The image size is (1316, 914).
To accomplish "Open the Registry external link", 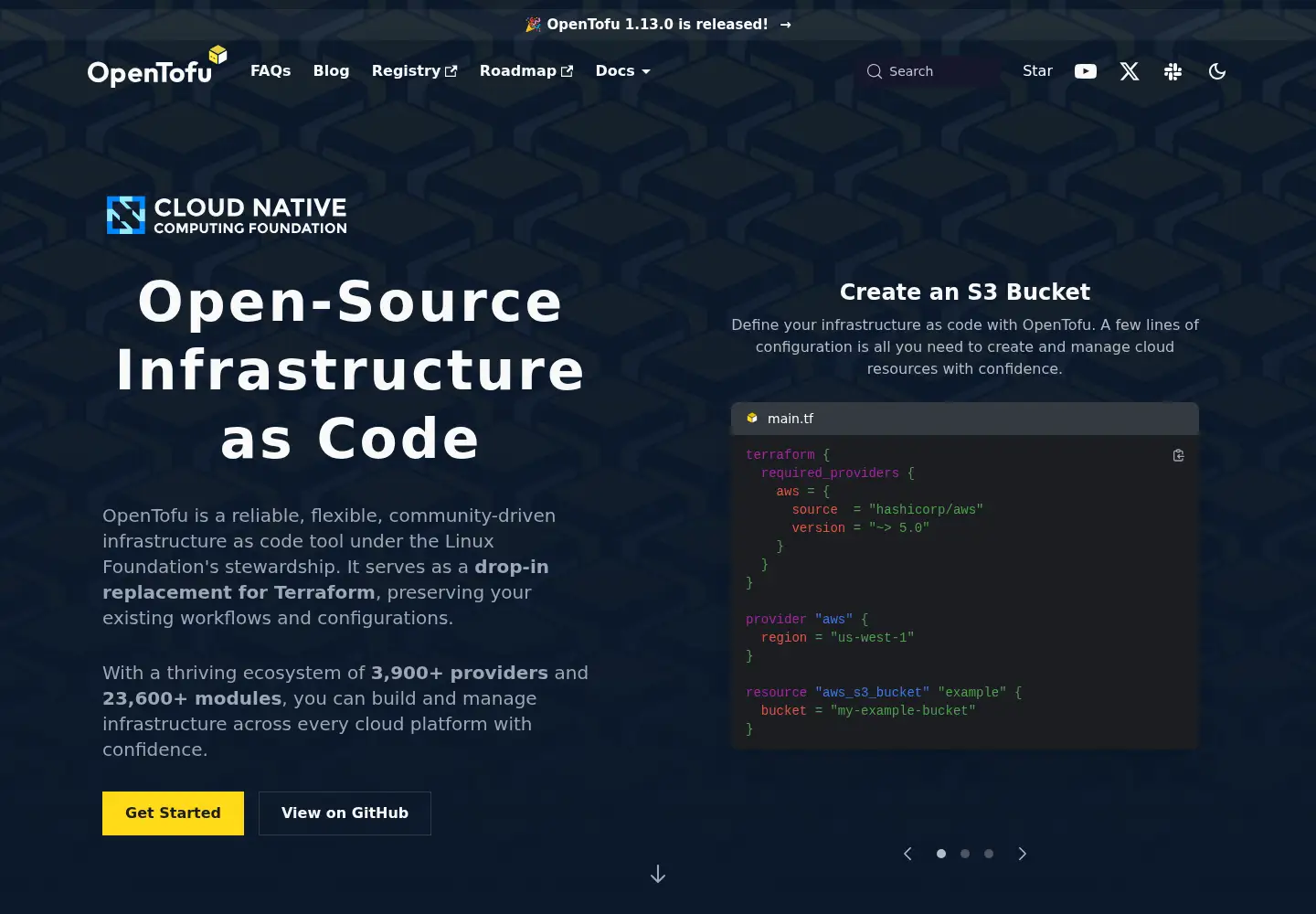I will coord(415,71).
